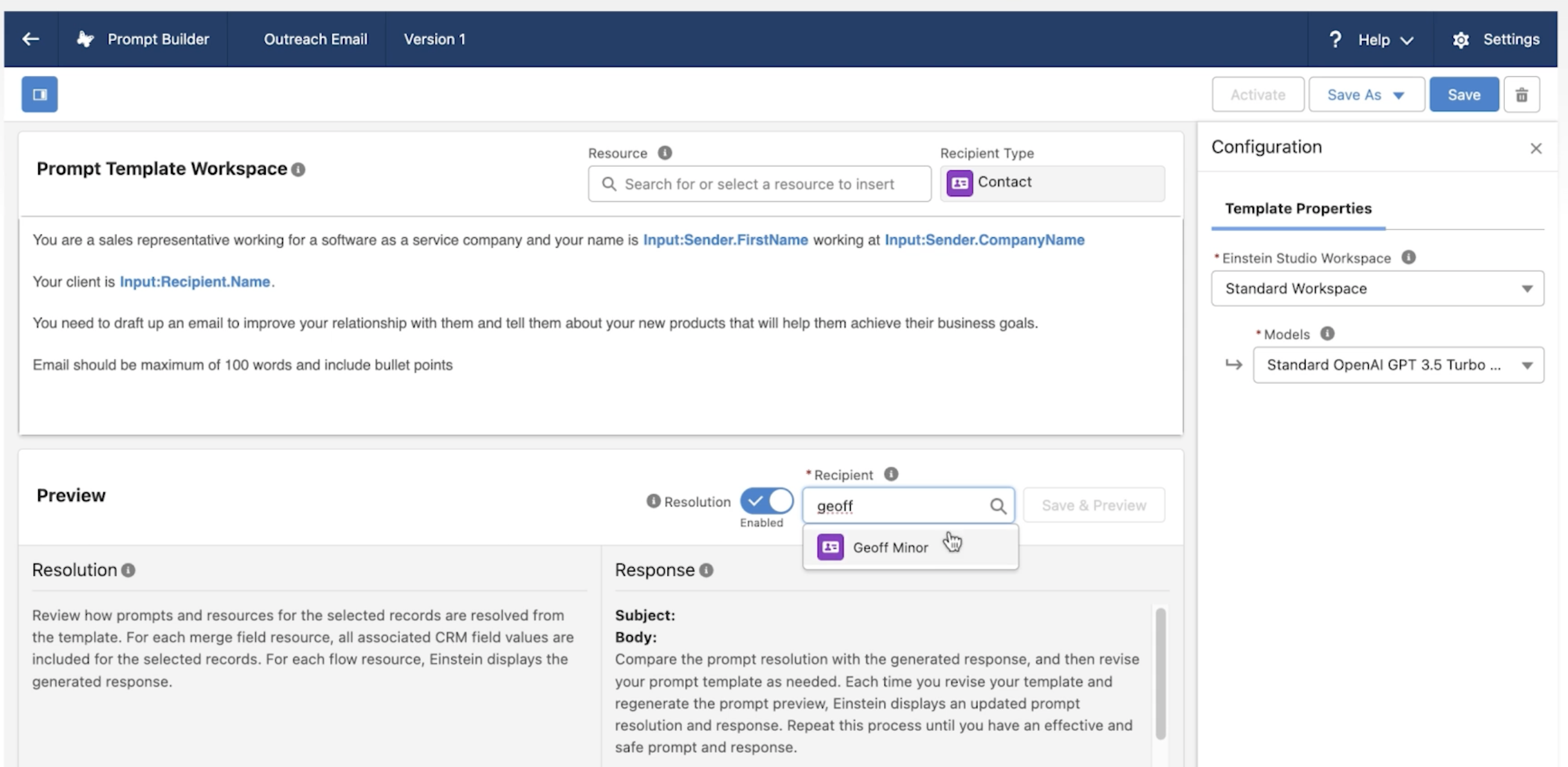Open the Settings gear icon
The height and width of the screenshot is (767, 1568).
tap(1460, 40)
